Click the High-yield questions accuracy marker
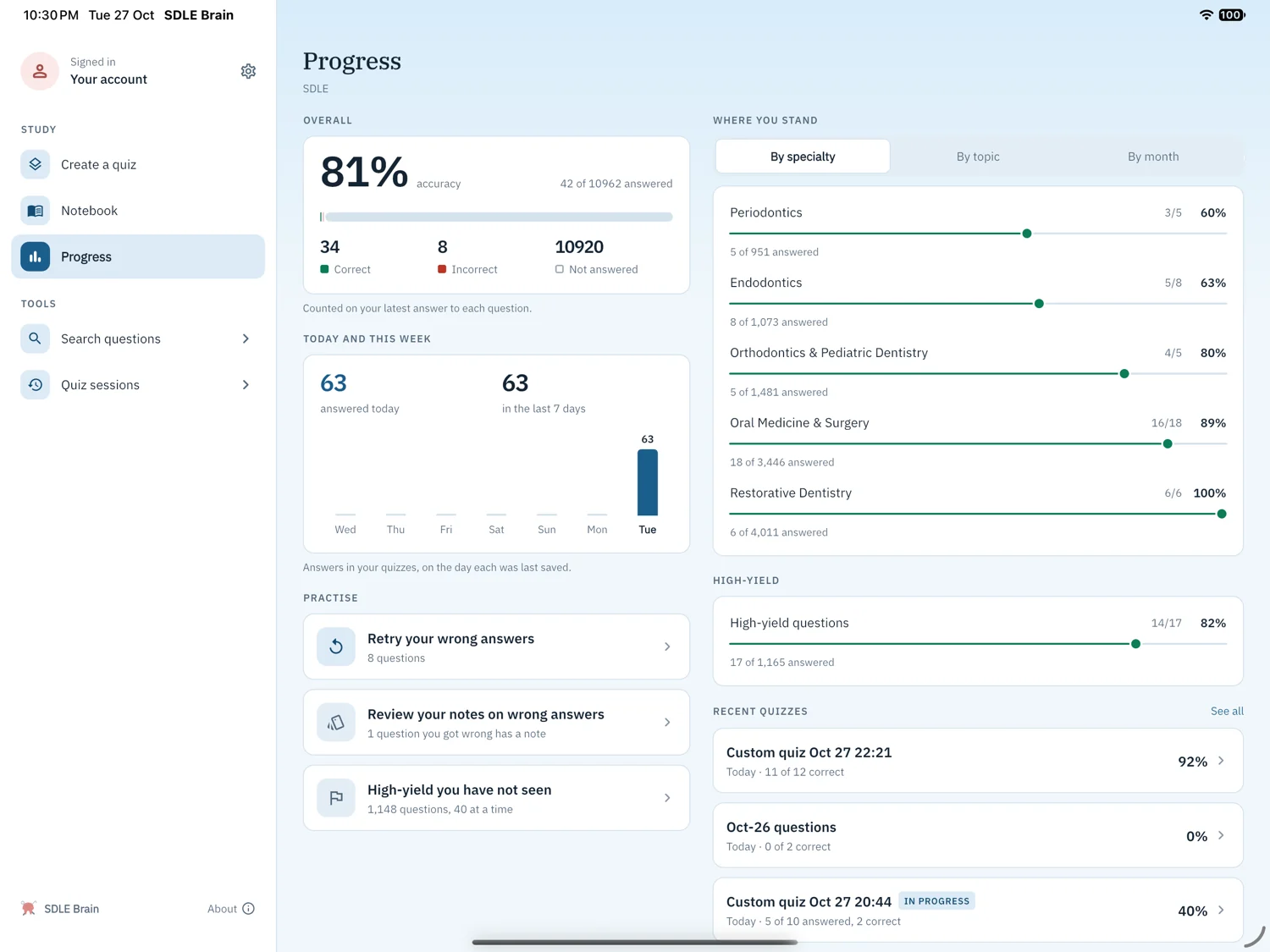This screenshot has width=1270, height=952. pos(1136,644)
